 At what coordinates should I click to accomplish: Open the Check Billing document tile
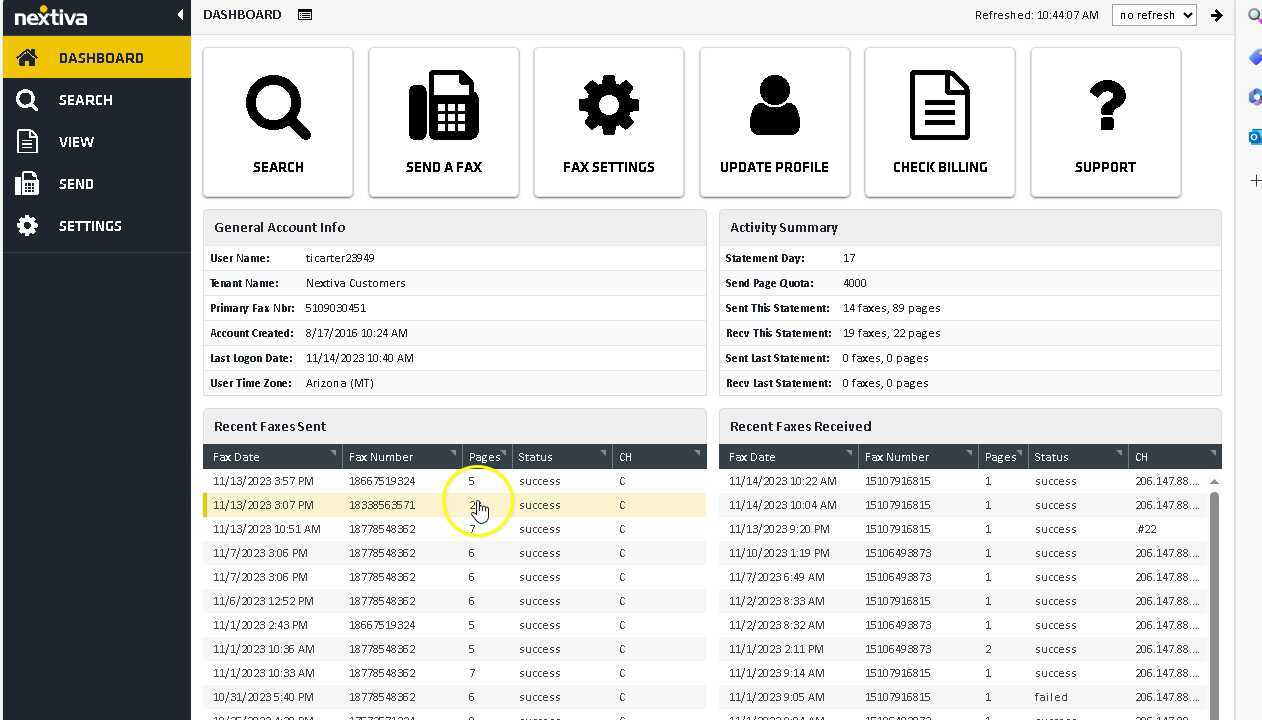(x=940, y=122)
